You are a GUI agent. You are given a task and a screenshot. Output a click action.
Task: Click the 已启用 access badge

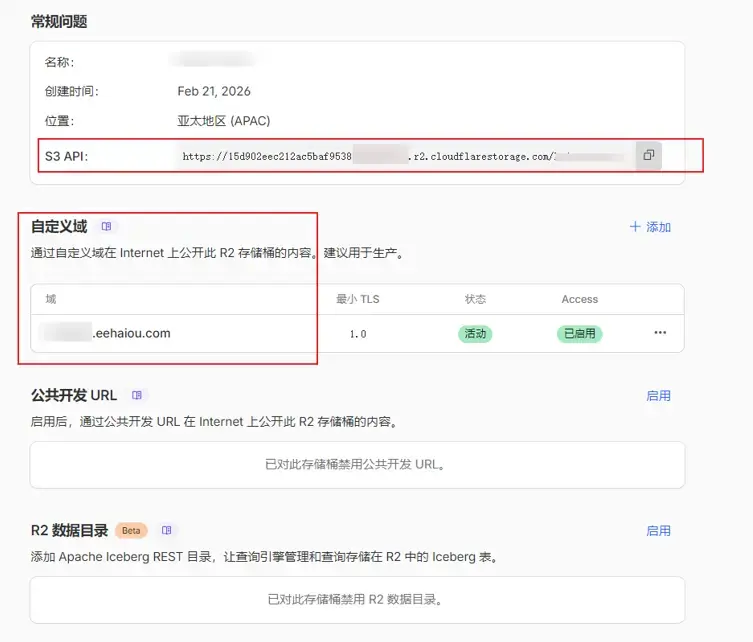579,334
